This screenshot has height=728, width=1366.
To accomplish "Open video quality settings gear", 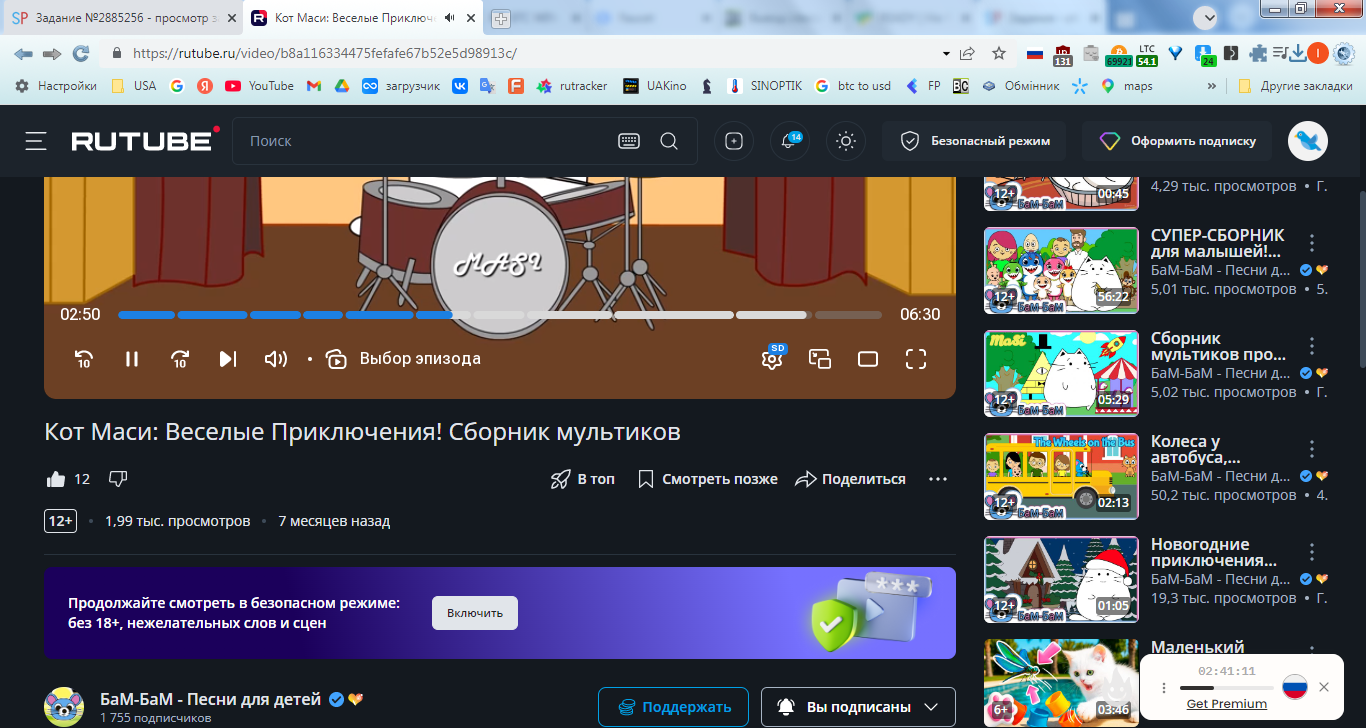I will [x=772, y=358].
